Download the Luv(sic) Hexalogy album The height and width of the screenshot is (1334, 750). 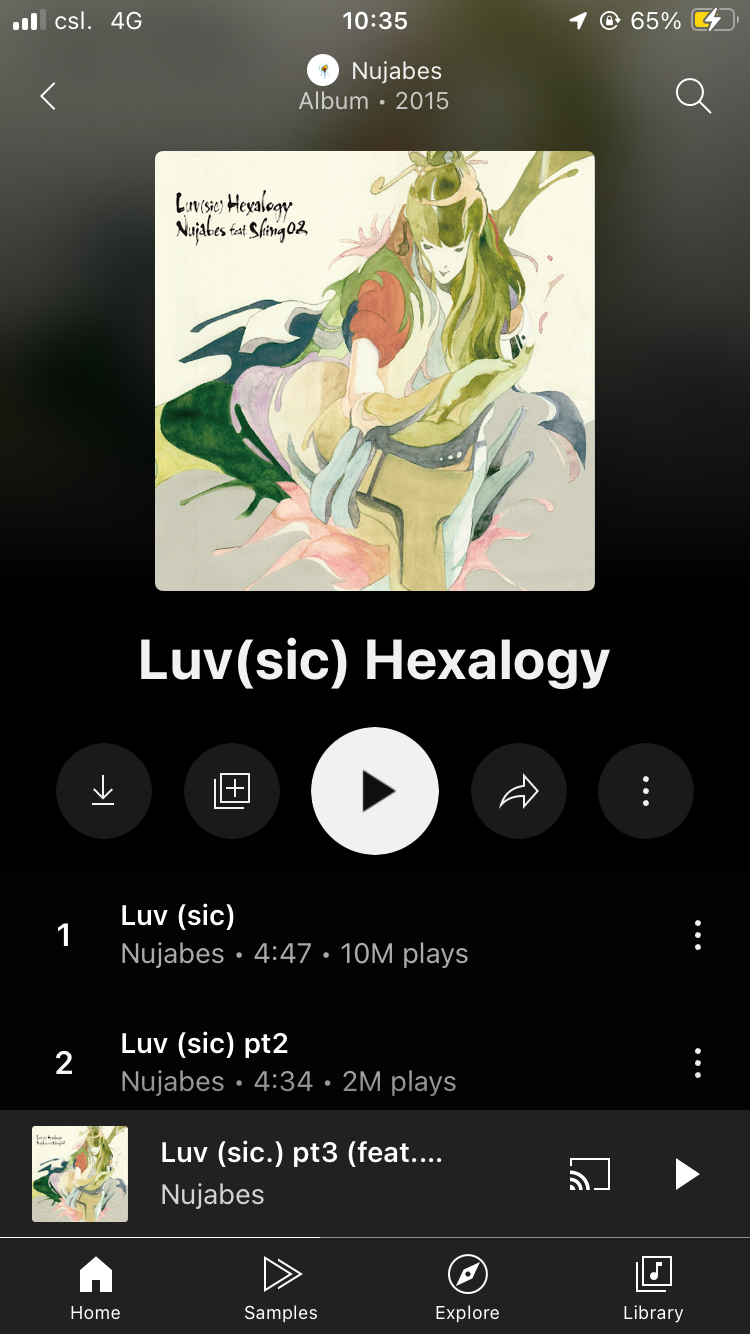[x=104, y=790]
